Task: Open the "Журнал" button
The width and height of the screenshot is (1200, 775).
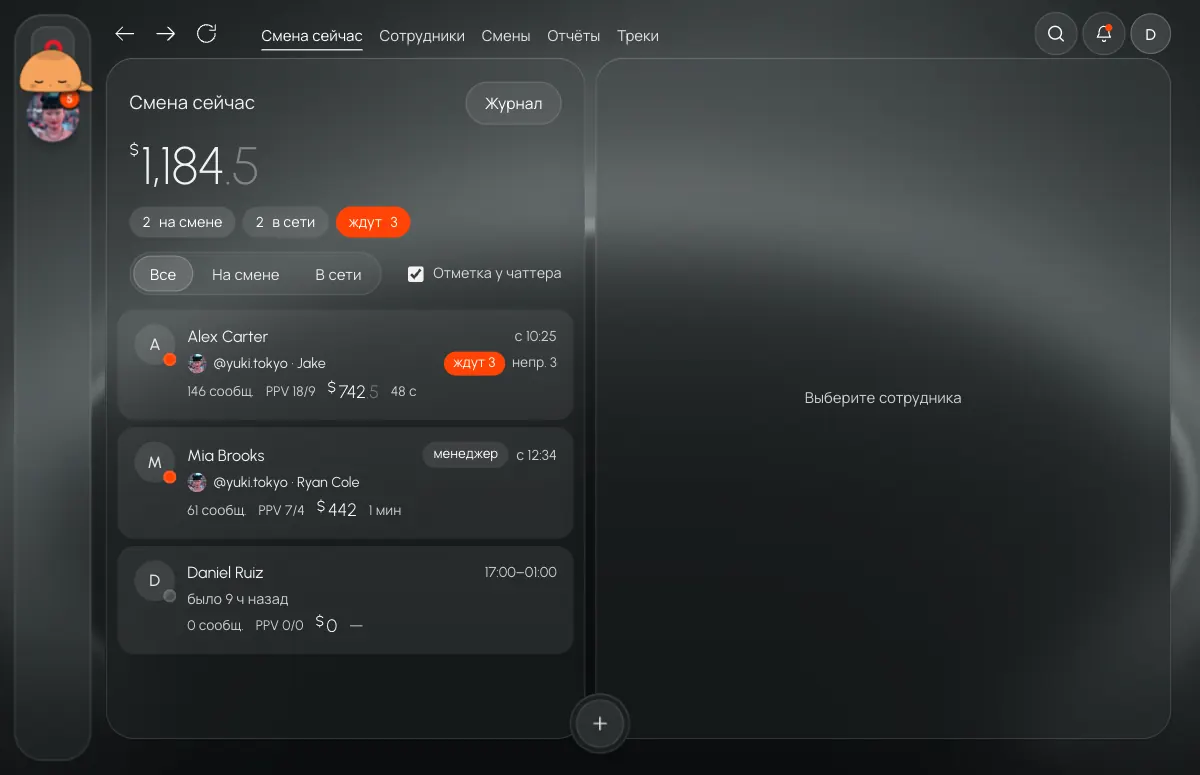Action: click(x=514, y=103)
